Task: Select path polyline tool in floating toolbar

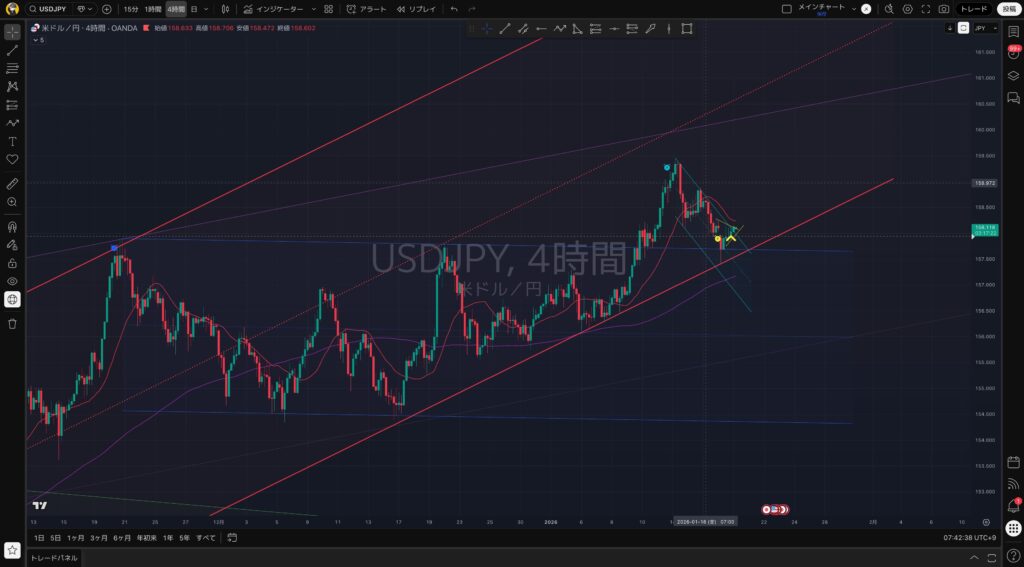Action: [x=560, y=29]
